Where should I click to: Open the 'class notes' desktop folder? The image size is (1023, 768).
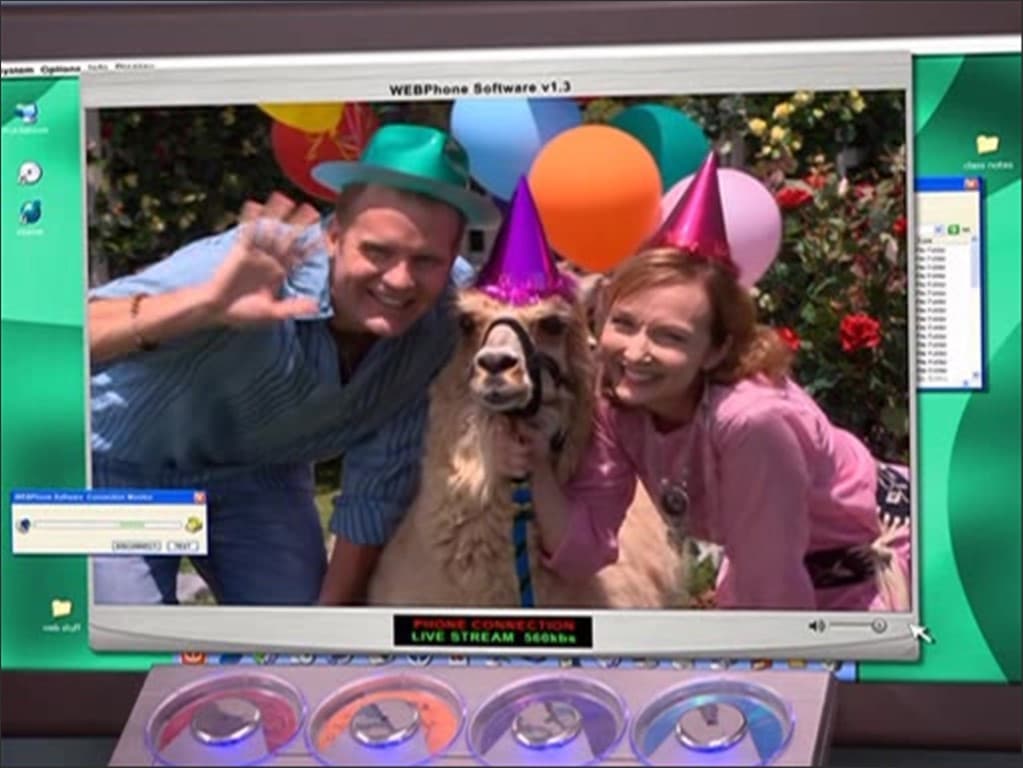point(987,145)
